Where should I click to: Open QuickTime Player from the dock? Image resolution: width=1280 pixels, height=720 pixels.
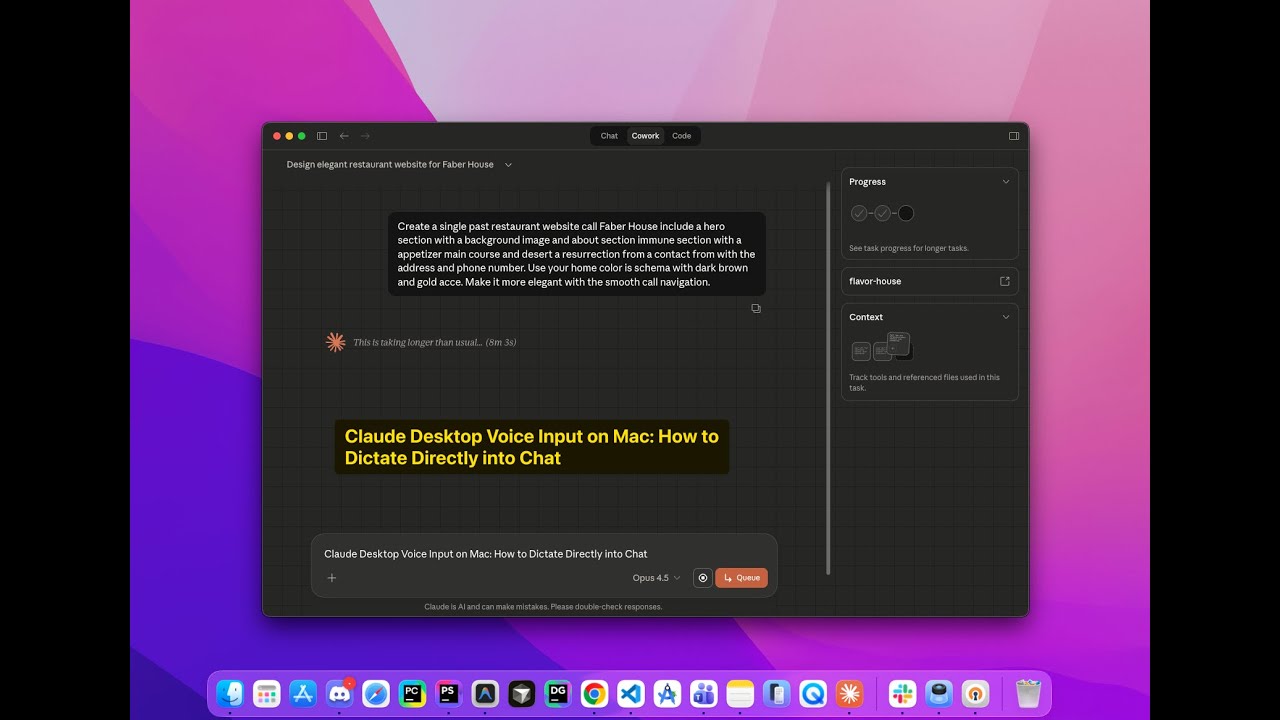click(812, 693)
